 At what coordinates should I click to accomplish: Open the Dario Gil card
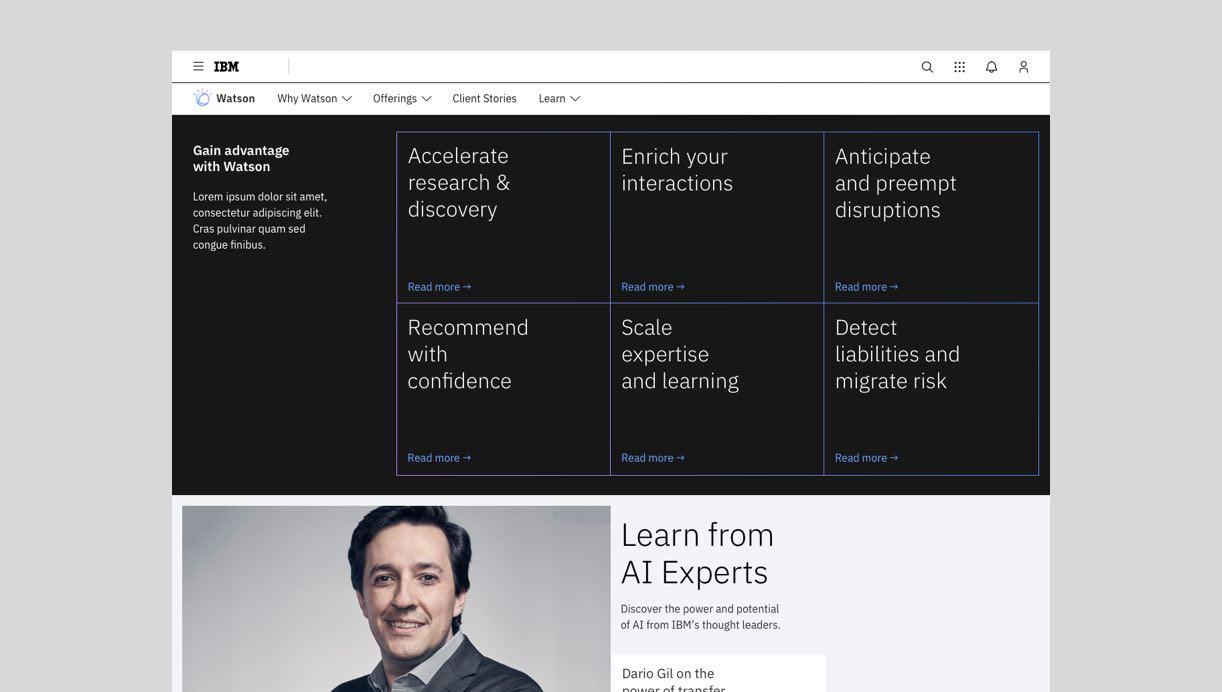[718, 674]
